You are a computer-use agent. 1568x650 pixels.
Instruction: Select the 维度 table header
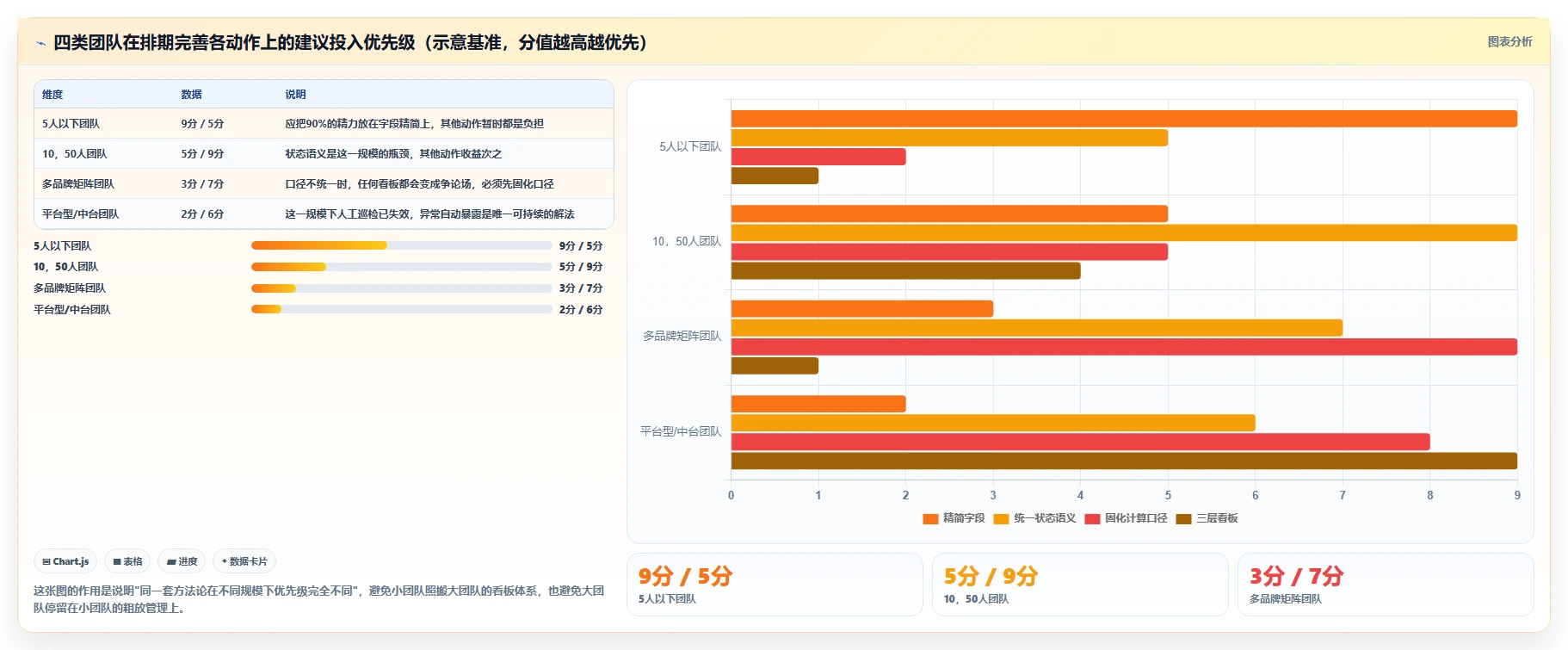[x=52, y=95]
